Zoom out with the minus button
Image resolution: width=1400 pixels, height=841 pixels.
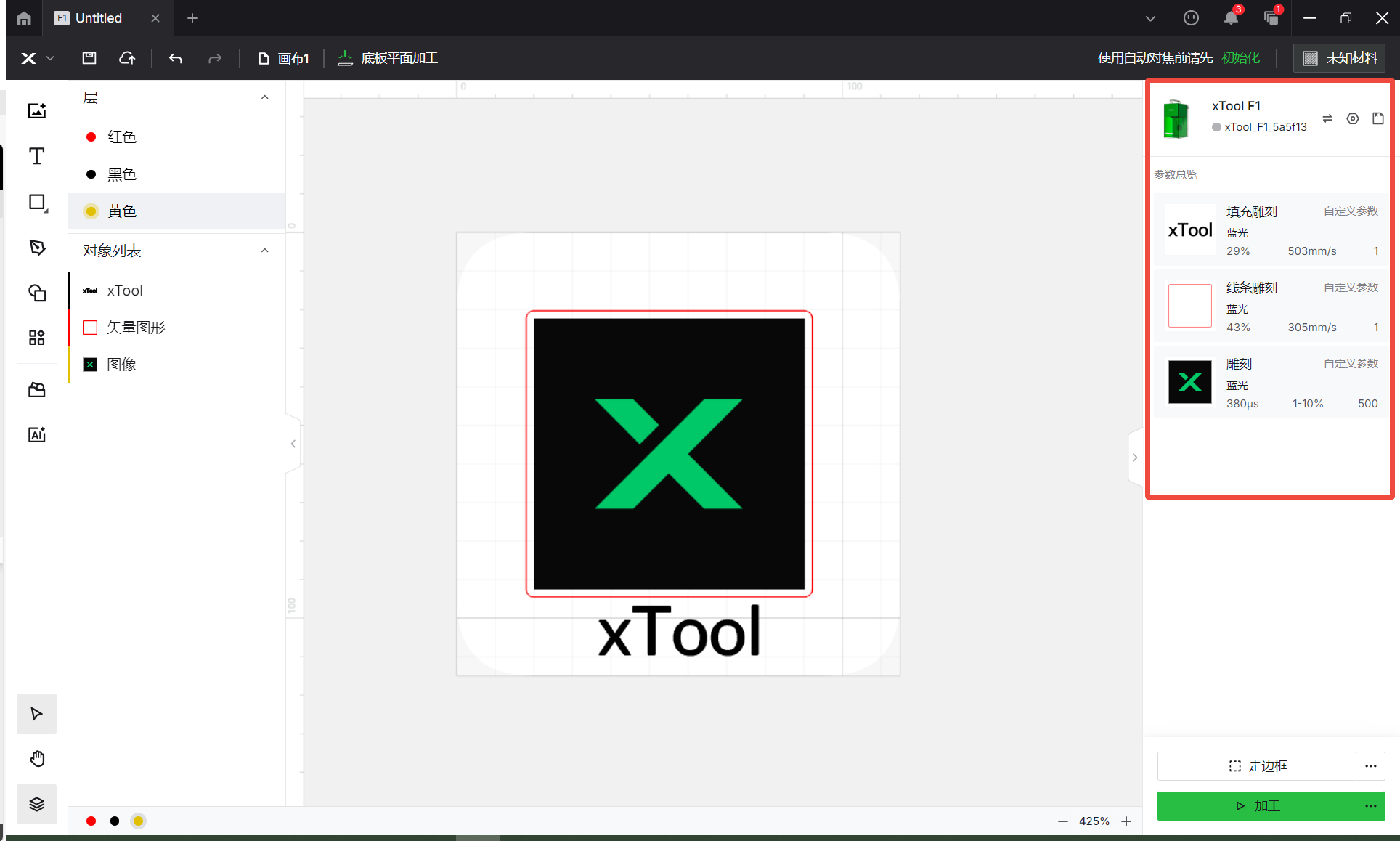point(1063,821)
